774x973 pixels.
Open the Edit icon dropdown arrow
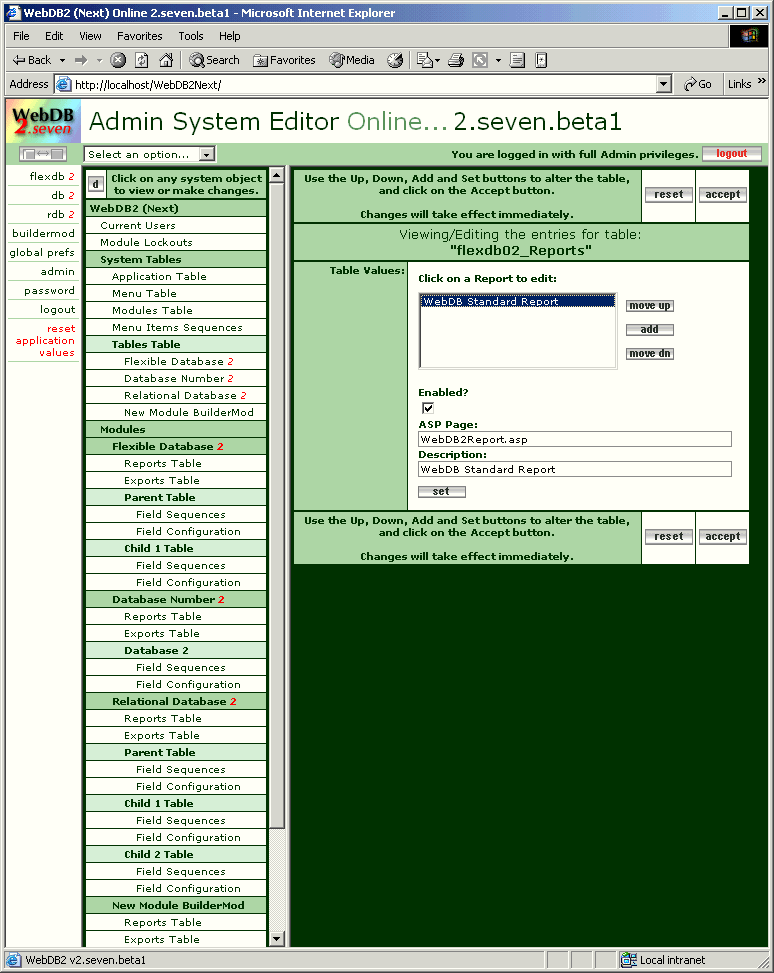click(x=498, y=60)
